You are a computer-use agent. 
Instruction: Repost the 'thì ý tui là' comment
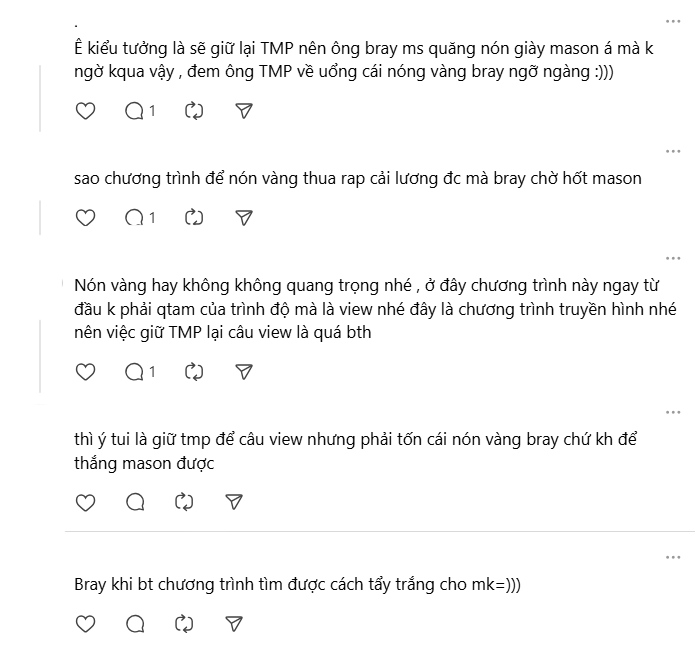click(x=184, y=501)
